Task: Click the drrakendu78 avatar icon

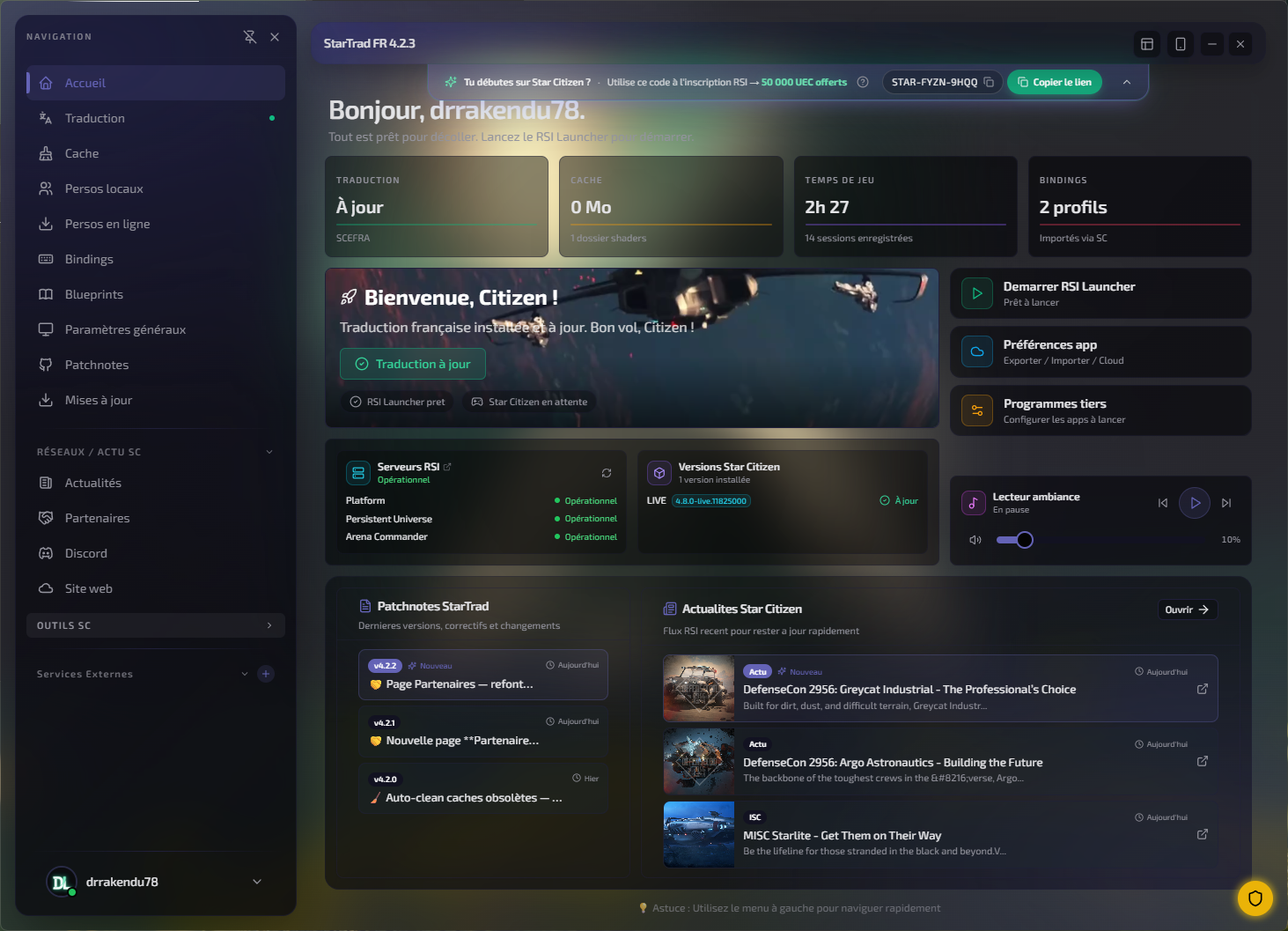Action: click(61, 882)
